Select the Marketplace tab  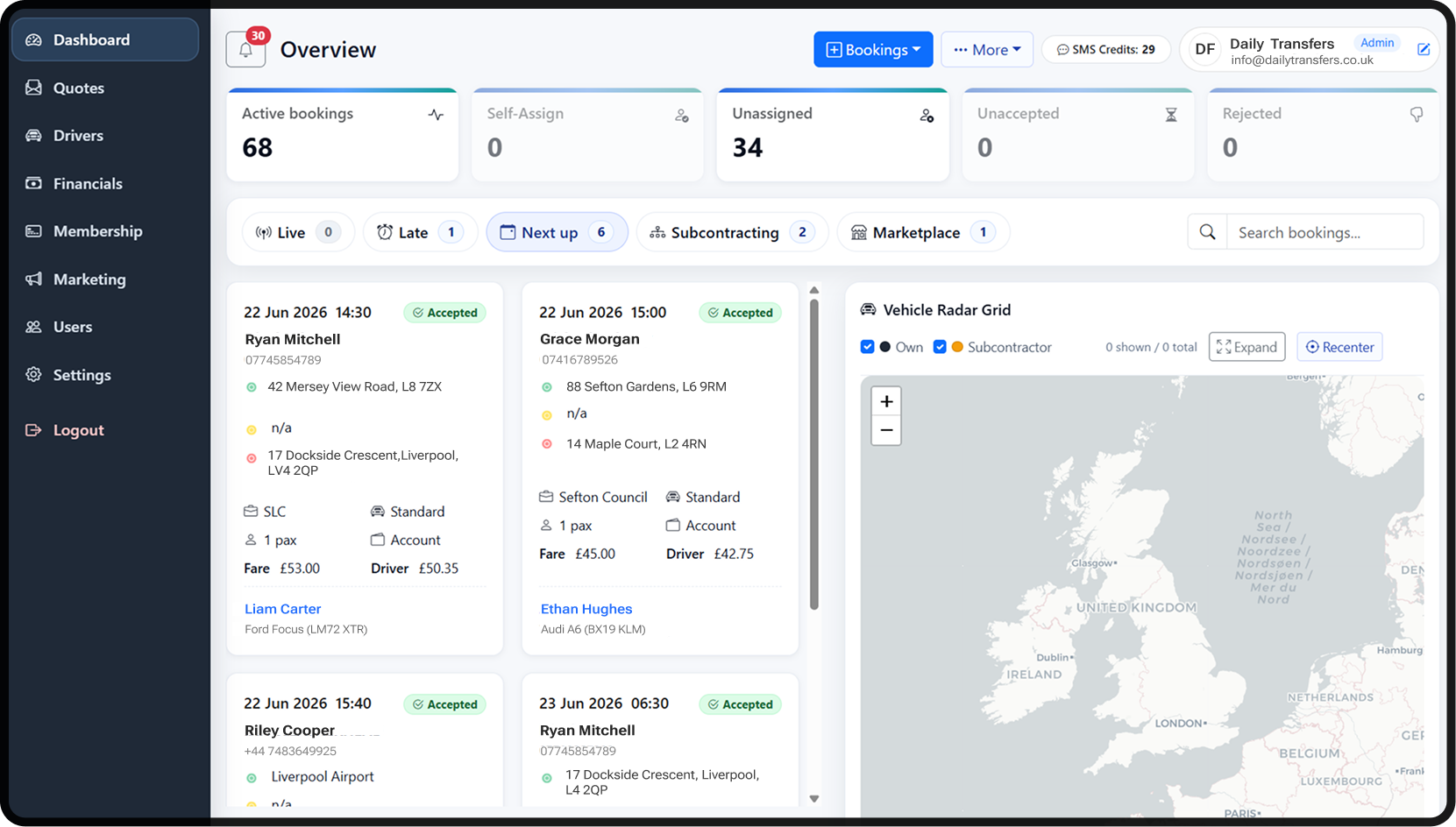click(x=923, y=232)
